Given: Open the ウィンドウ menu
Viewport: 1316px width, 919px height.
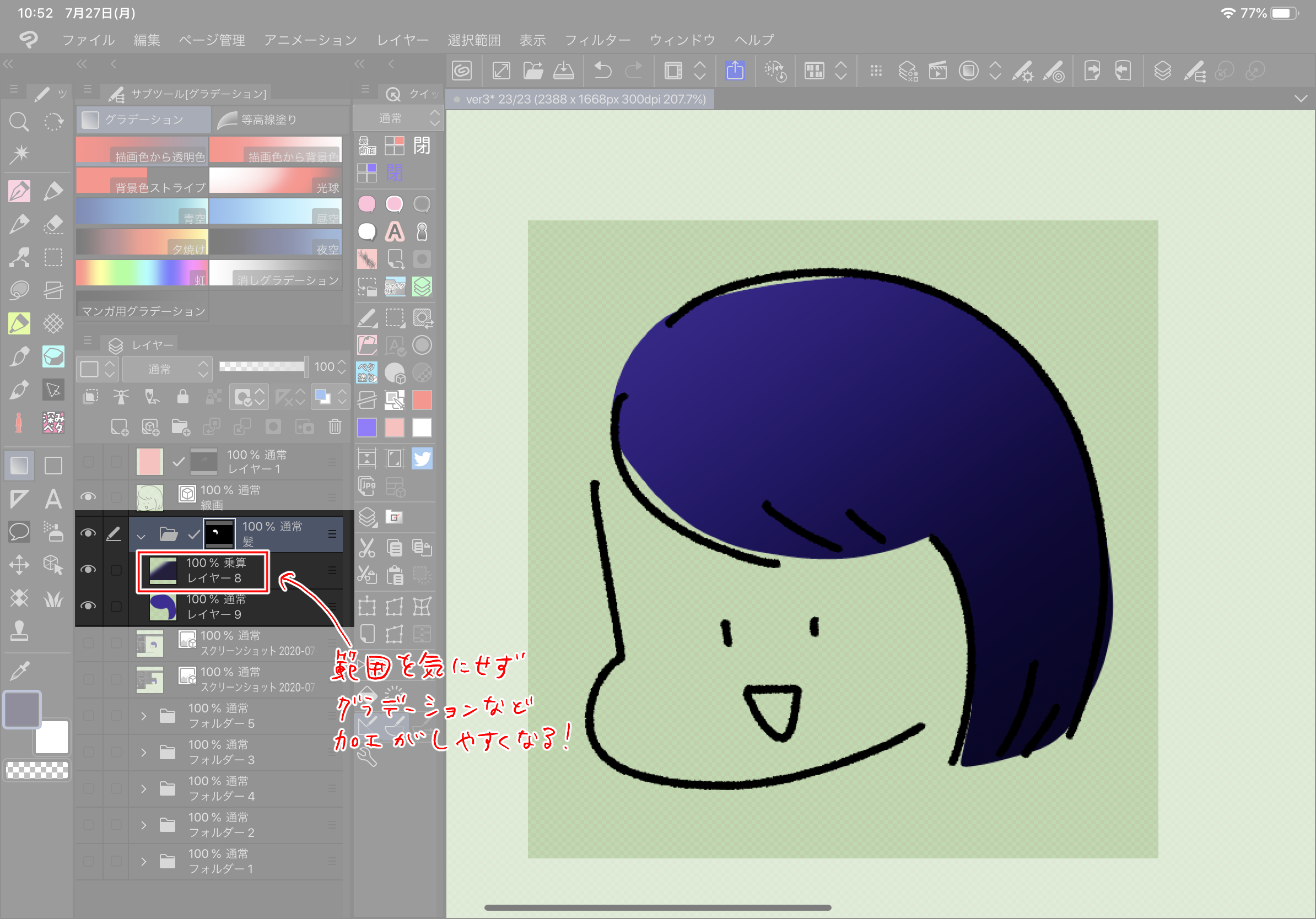Looking at the screenshot, I should click(x=682, y=40).
